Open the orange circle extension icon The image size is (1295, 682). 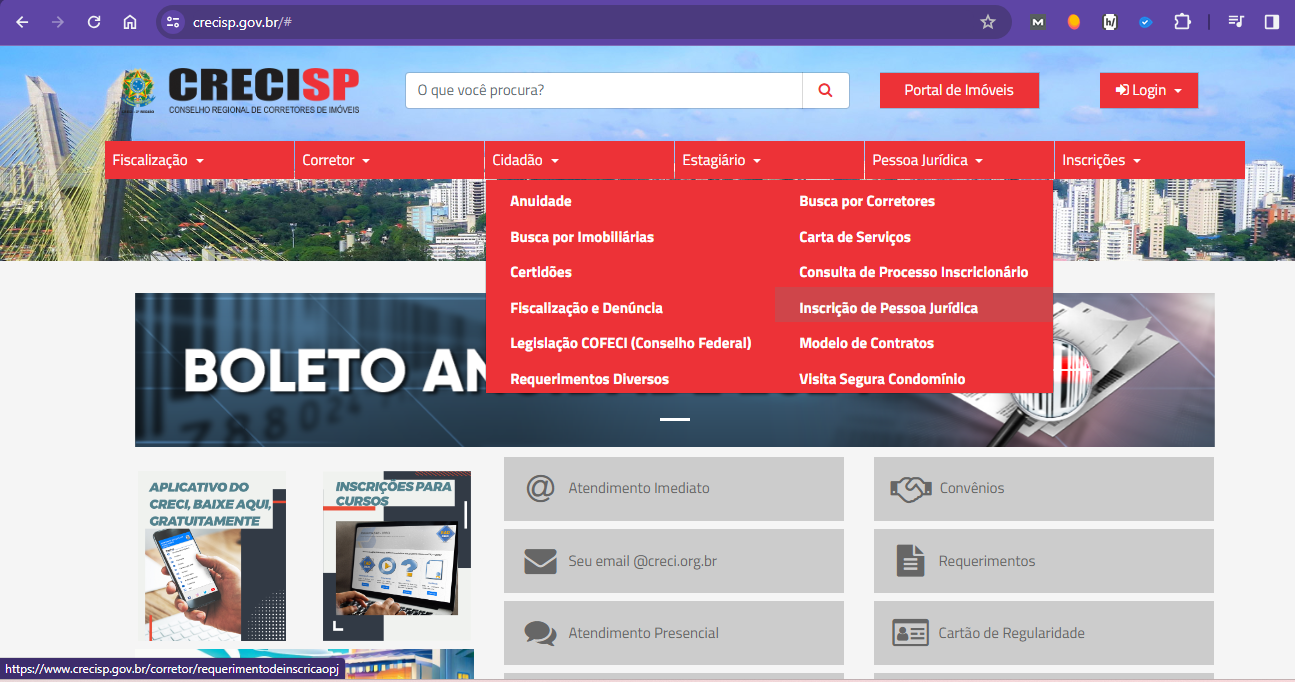1074,22
